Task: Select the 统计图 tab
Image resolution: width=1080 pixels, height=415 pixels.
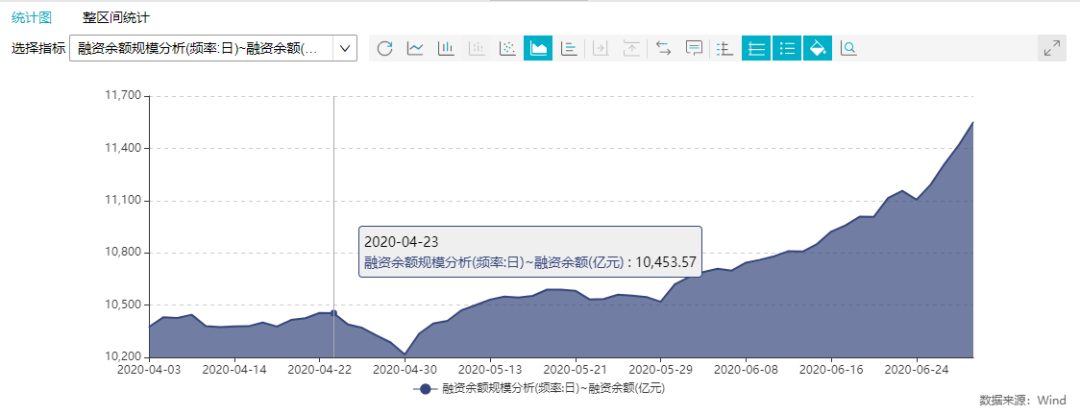Action: click(31, 18)
